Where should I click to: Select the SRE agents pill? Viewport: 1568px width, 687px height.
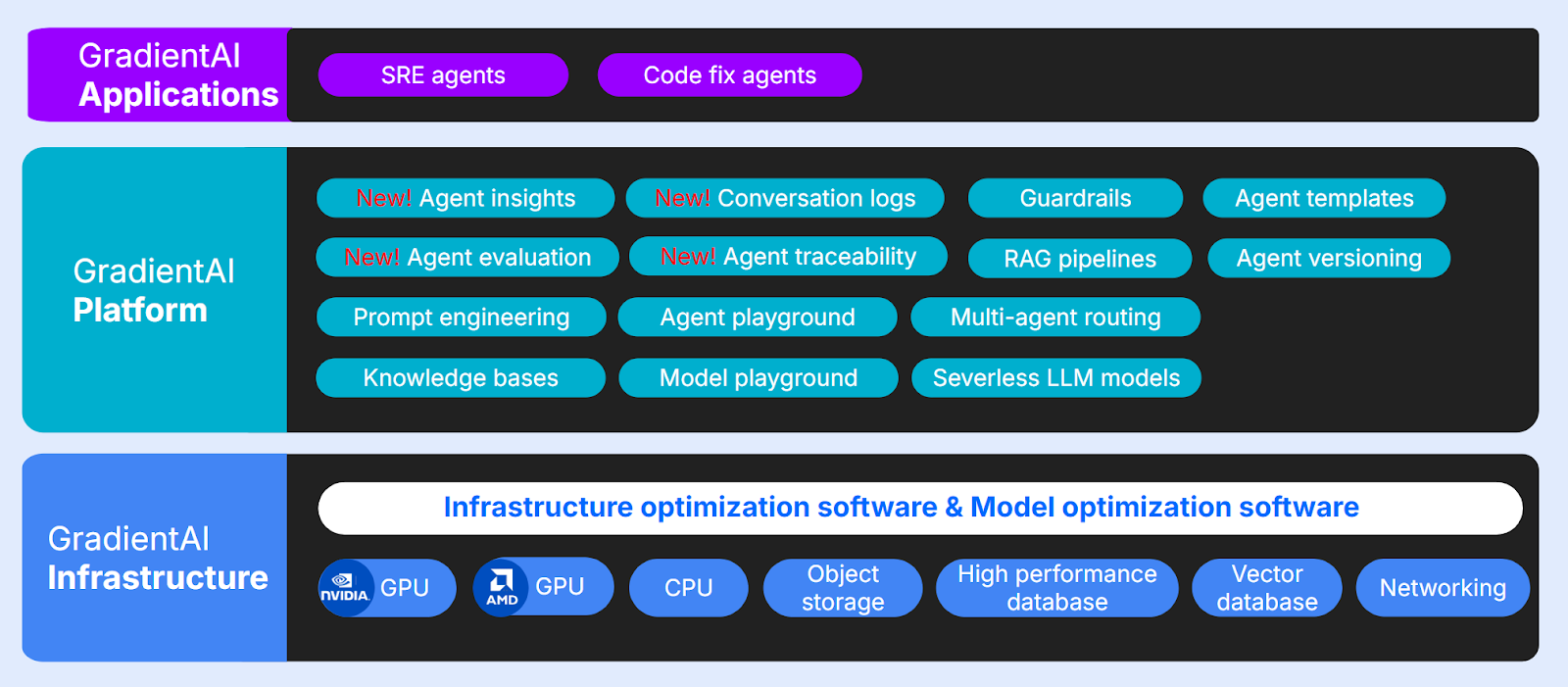pyautogui.click(x=443, y=75)
